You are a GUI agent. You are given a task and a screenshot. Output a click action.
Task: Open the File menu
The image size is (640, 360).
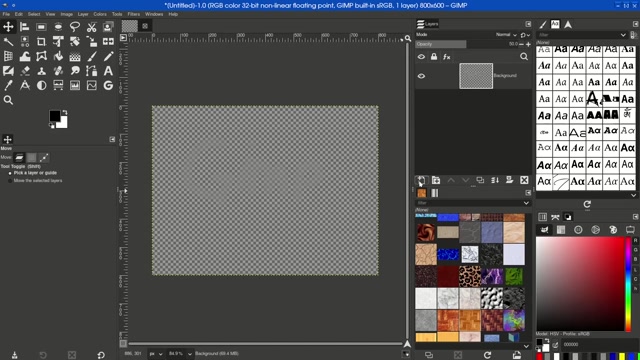(6, 14)
